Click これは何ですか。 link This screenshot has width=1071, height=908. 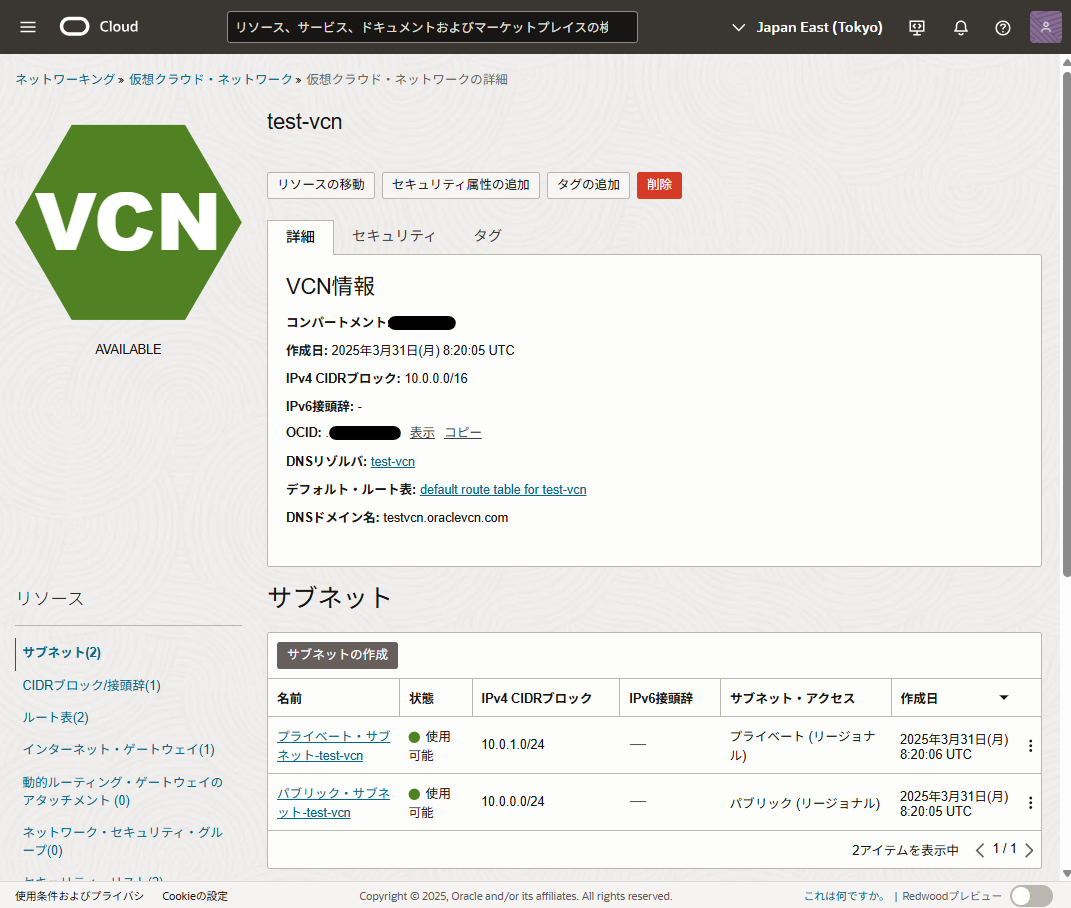click(844, 896)
